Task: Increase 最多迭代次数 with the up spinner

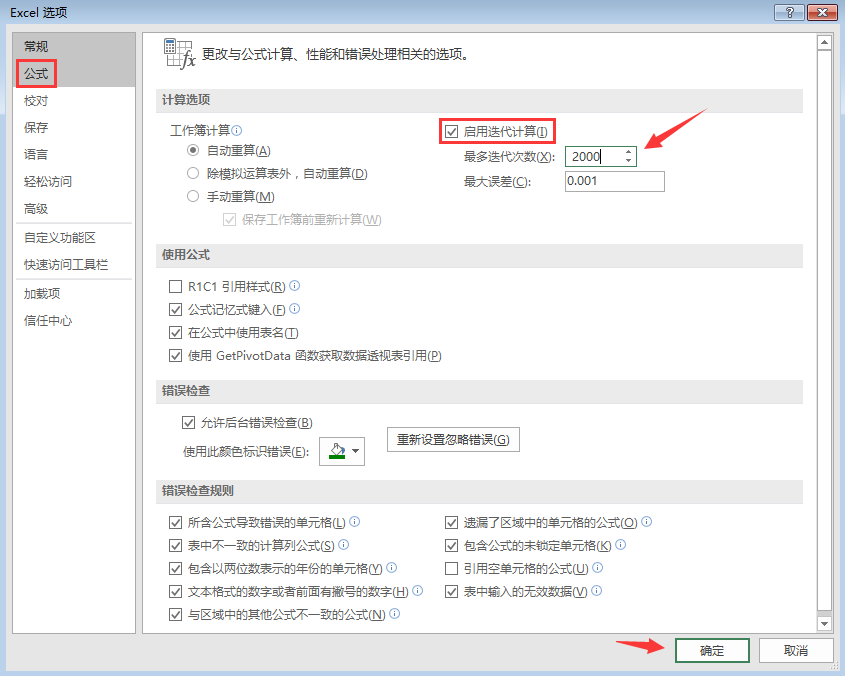Action: point(628,152)
